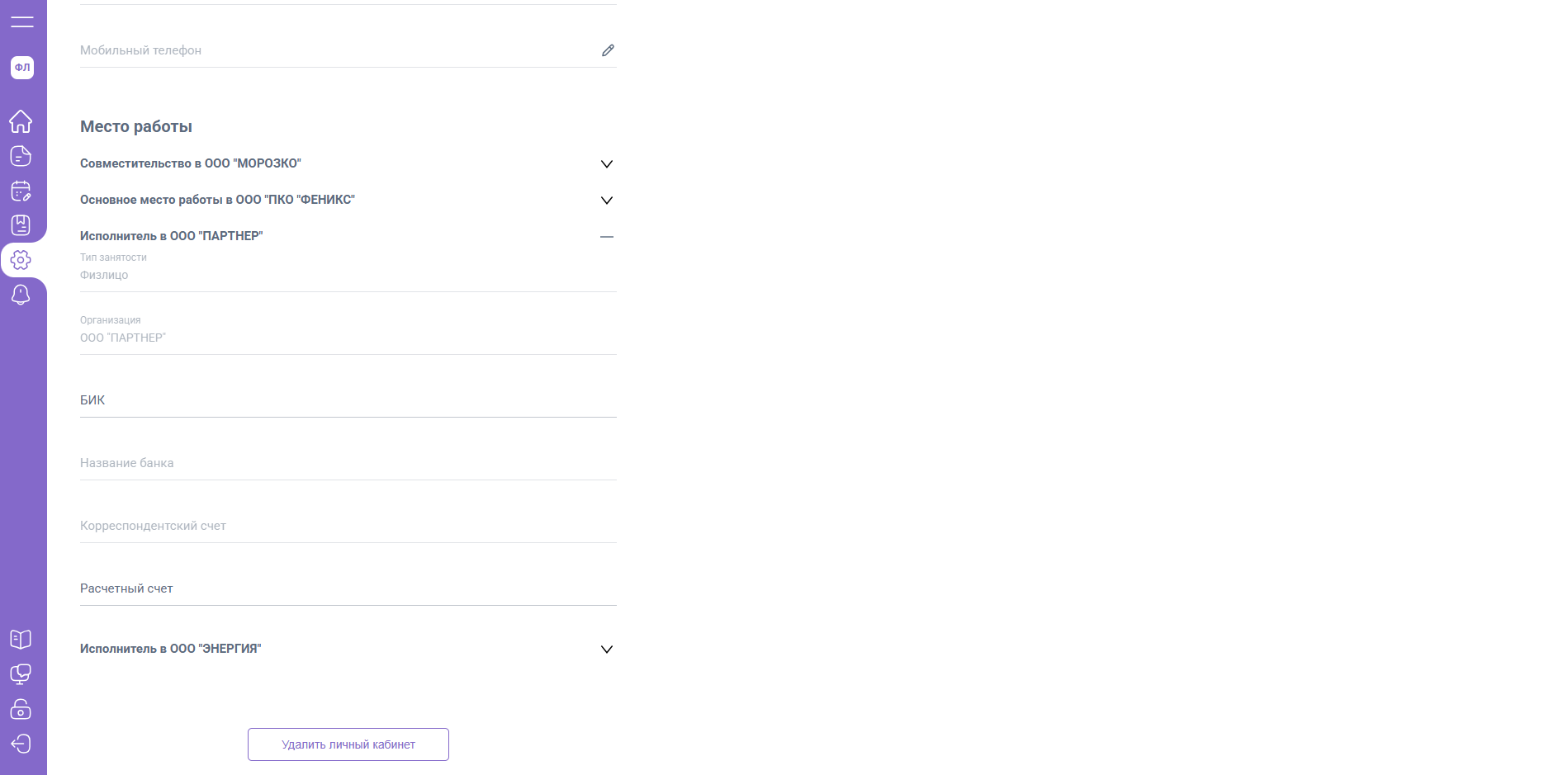
Task: Open the support chat monitor icon
Action: [x=21, y=674]
